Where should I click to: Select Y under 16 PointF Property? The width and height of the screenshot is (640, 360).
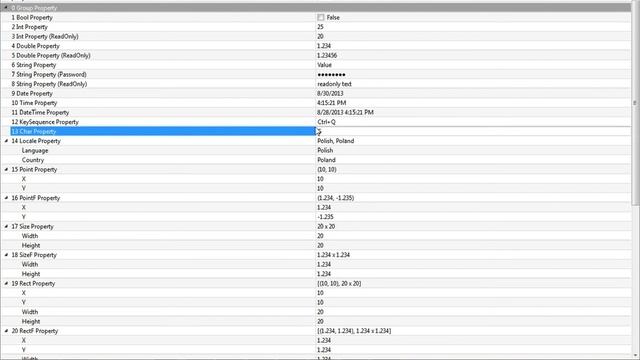coord(316,217)
